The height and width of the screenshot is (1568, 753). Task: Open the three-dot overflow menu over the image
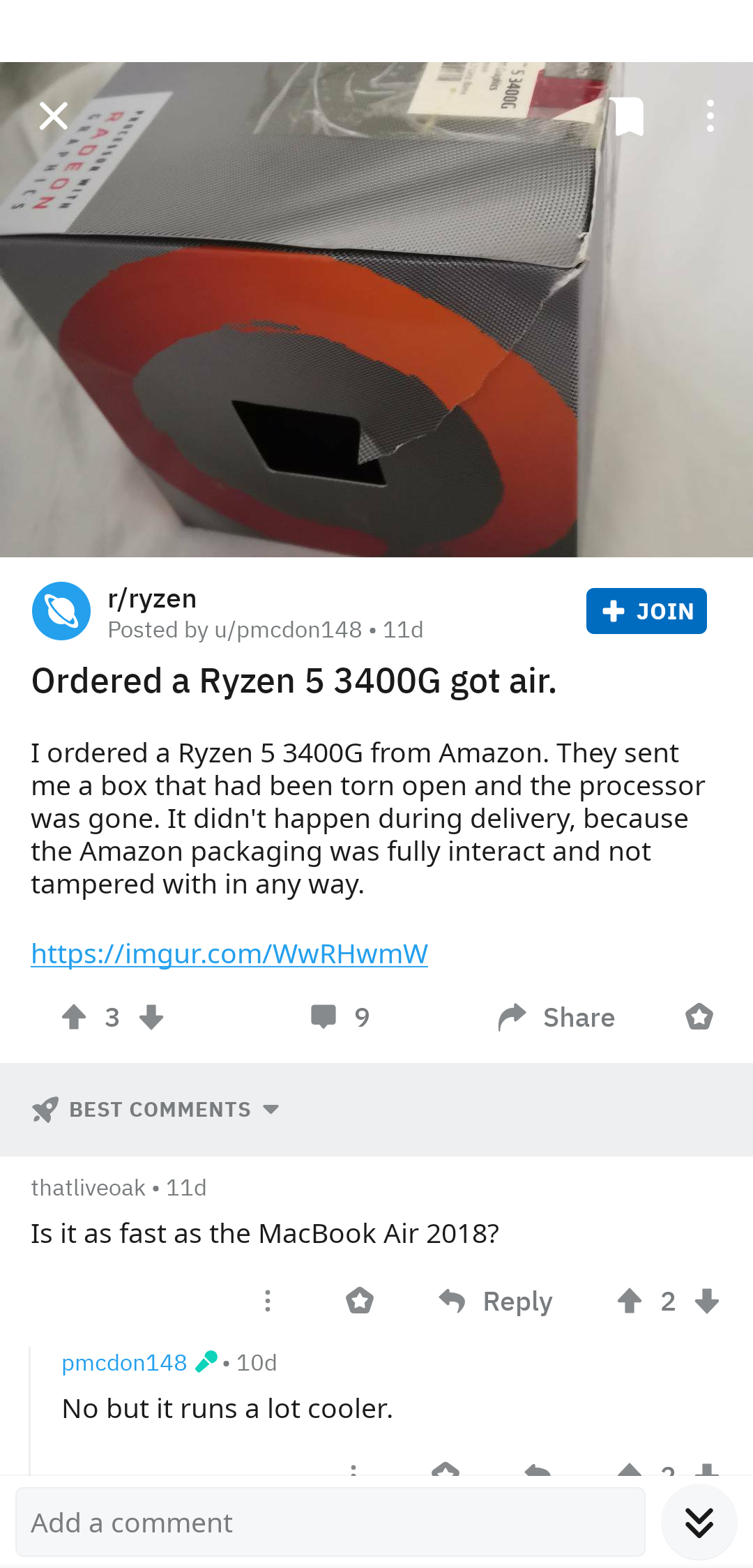point(710,116)
